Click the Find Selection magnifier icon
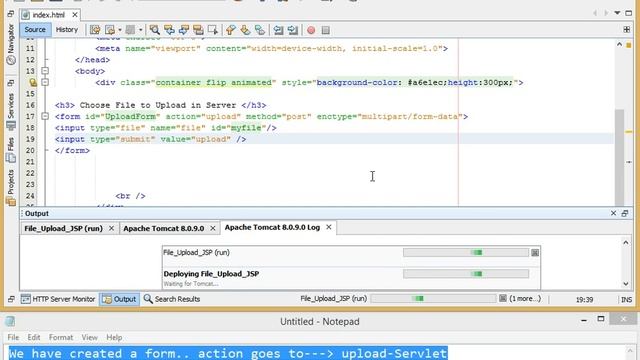 154,30
